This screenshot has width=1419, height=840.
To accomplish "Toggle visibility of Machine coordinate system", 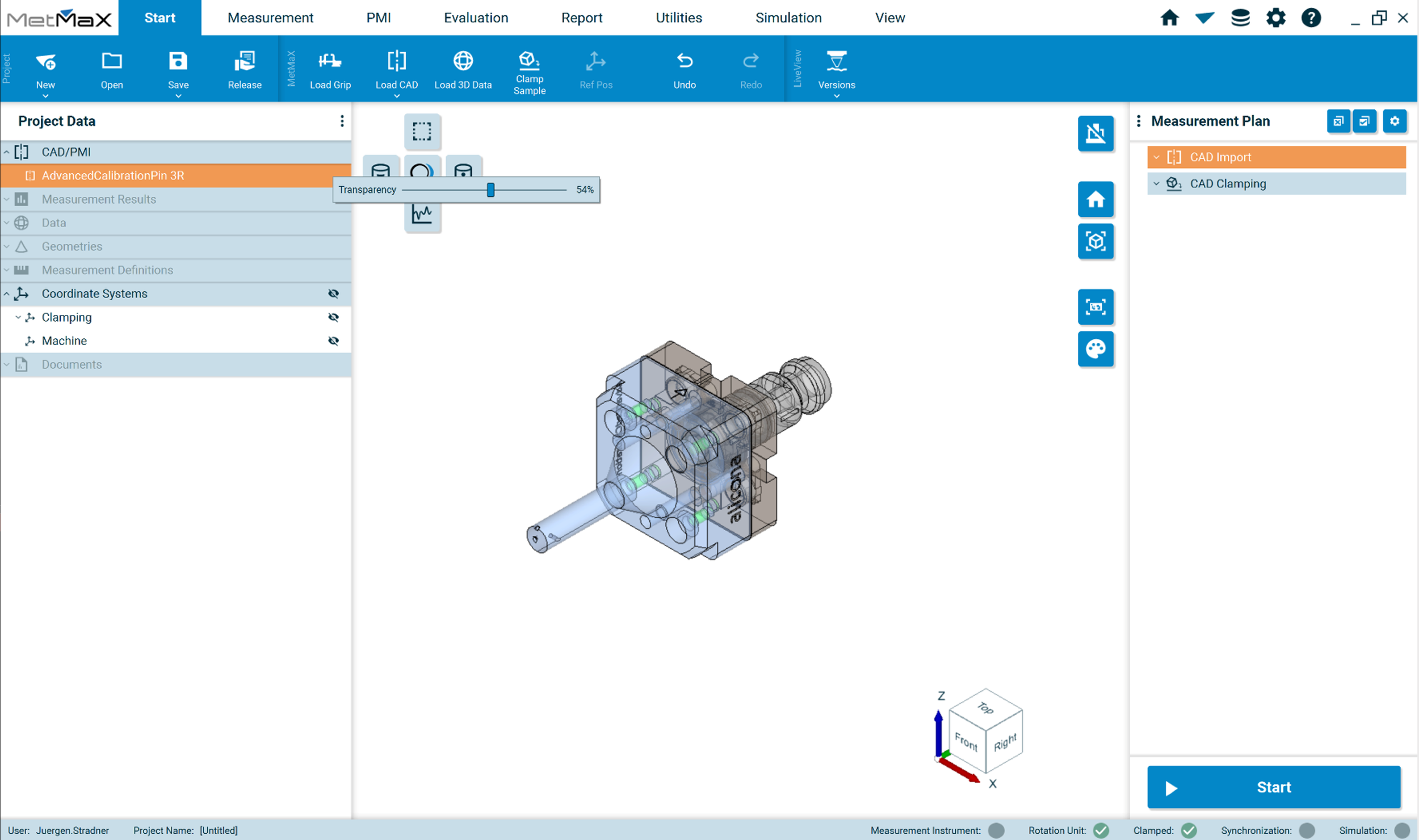I will 333,341.
